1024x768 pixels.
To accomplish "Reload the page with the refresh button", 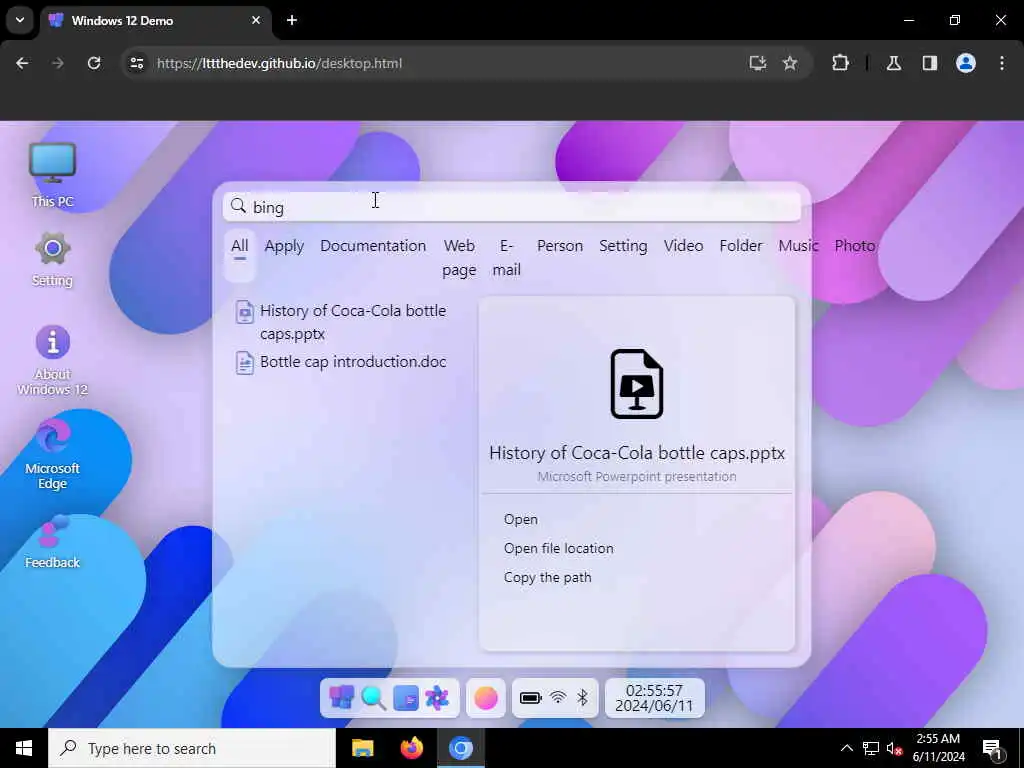I will click(x=94, y=63).
